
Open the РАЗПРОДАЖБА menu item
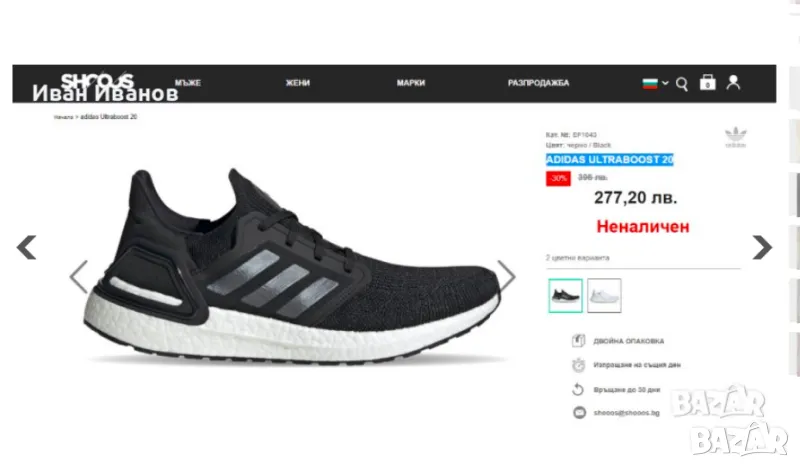point(538,83)
